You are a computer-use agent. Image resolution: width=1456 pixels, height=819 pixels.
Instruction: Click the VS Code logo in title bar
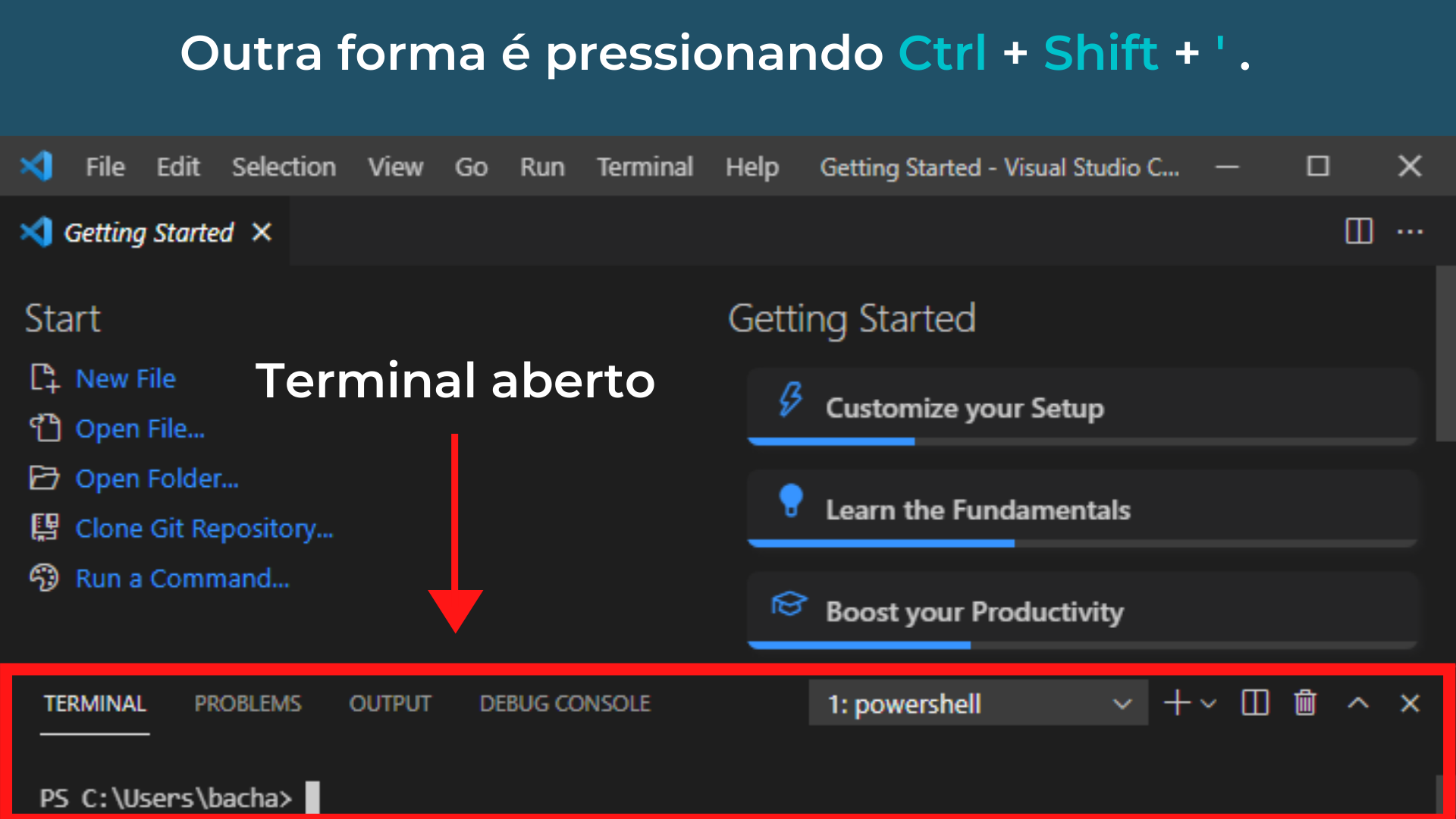click(x=36, y=166)
